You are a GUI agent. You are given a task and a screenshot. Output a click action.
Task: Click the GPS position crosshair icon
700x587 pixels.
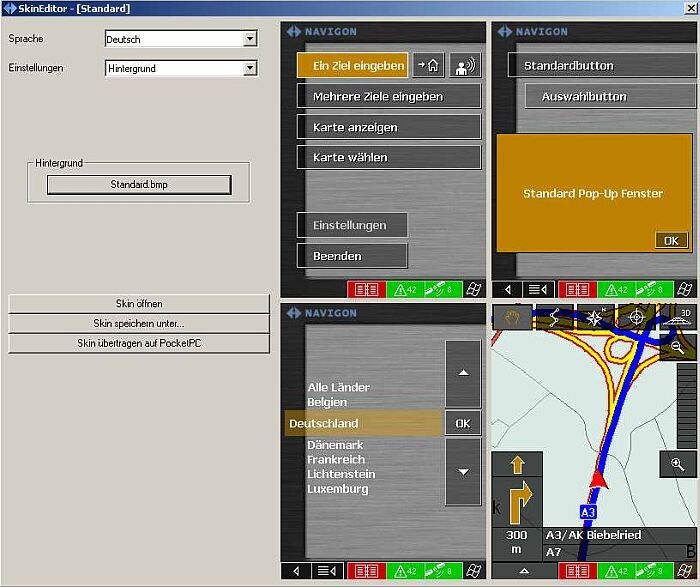point(636,317)
